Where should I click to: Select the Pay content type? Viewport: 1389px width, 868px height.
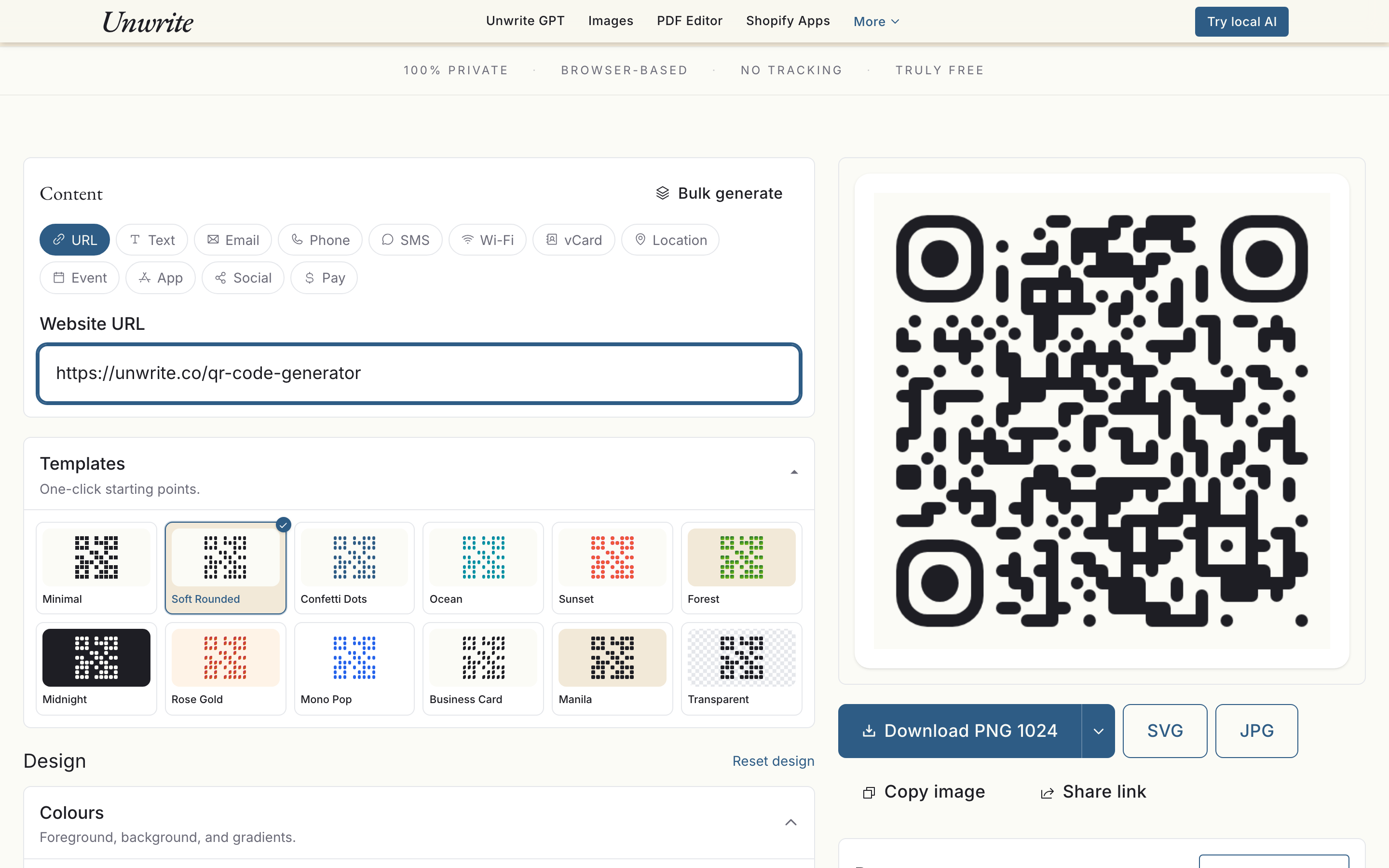click(324, 278)
